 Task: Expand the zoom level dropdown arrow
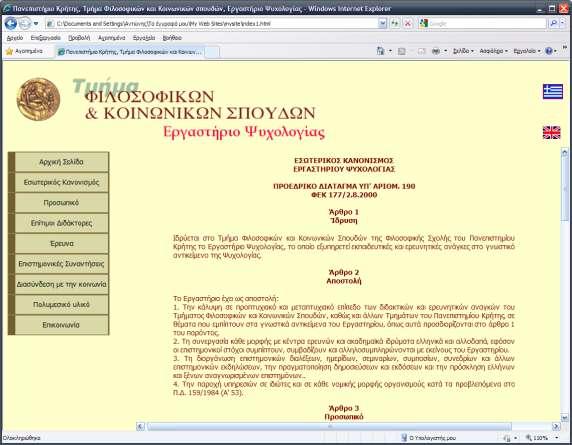click(x=557, y=438)
